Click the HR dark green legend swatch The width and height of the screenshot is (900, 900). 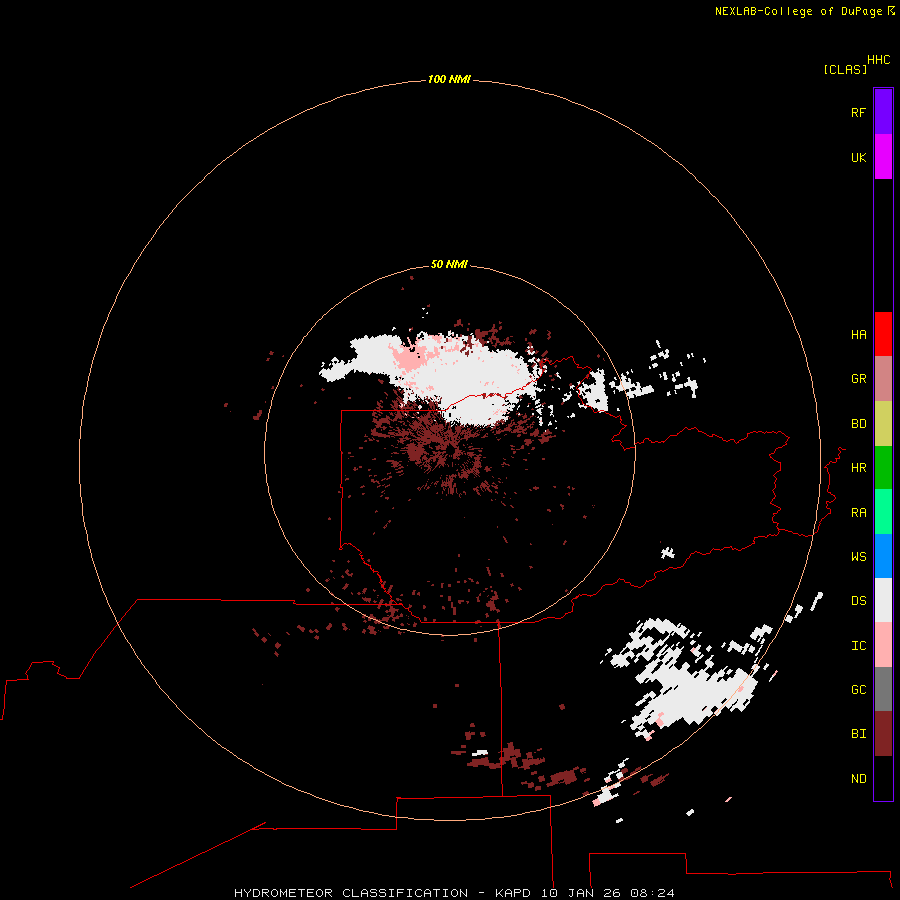[x=883, y=468]
